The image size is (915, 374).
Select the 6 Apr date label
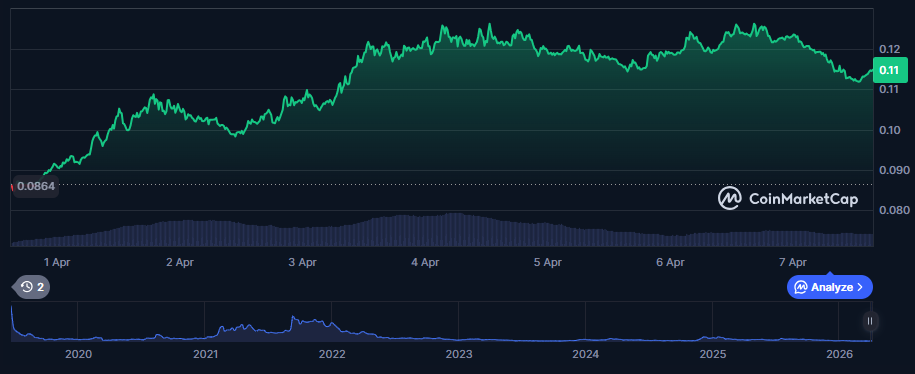pos(670,263)
